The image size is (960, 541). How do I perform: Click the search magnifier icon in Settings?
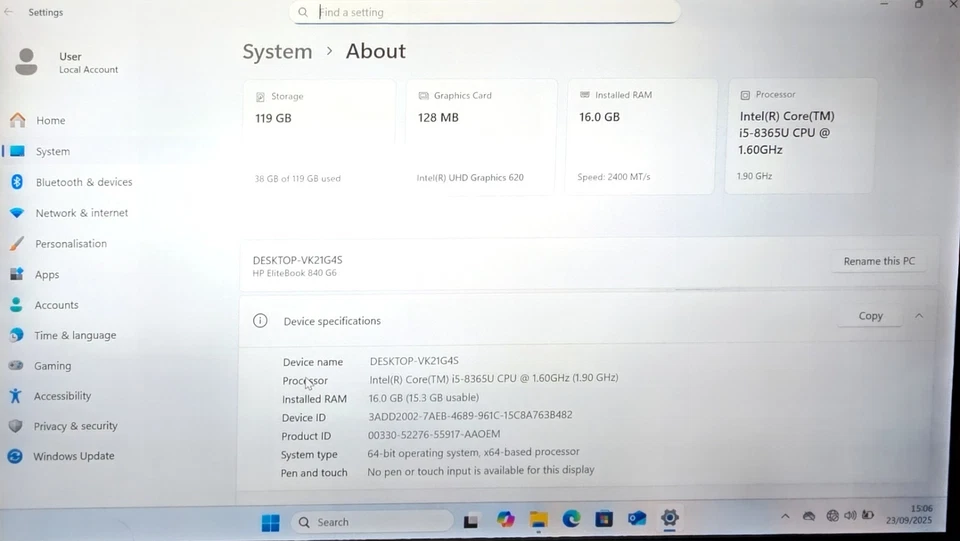pyautogui.click(x=303, y=12)
